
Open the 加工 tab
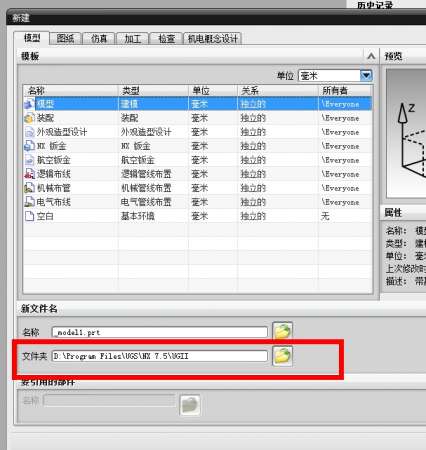(x=132, y=39)
